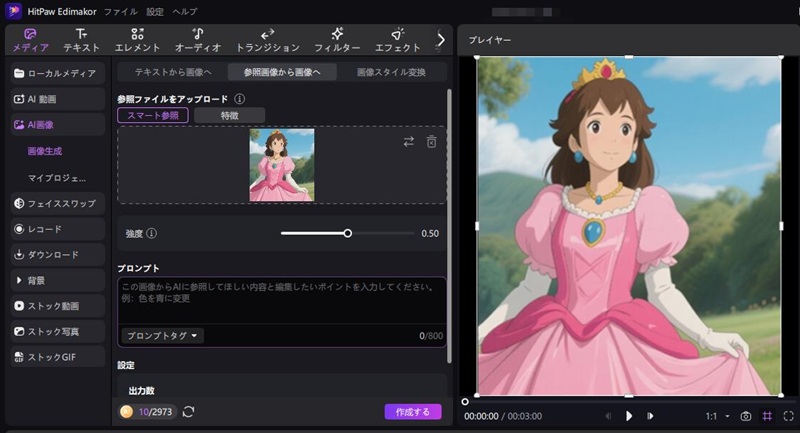Open the テキスト (Text) tab
Viewport: 800px width, 433px height.
[x=81, y=40]
